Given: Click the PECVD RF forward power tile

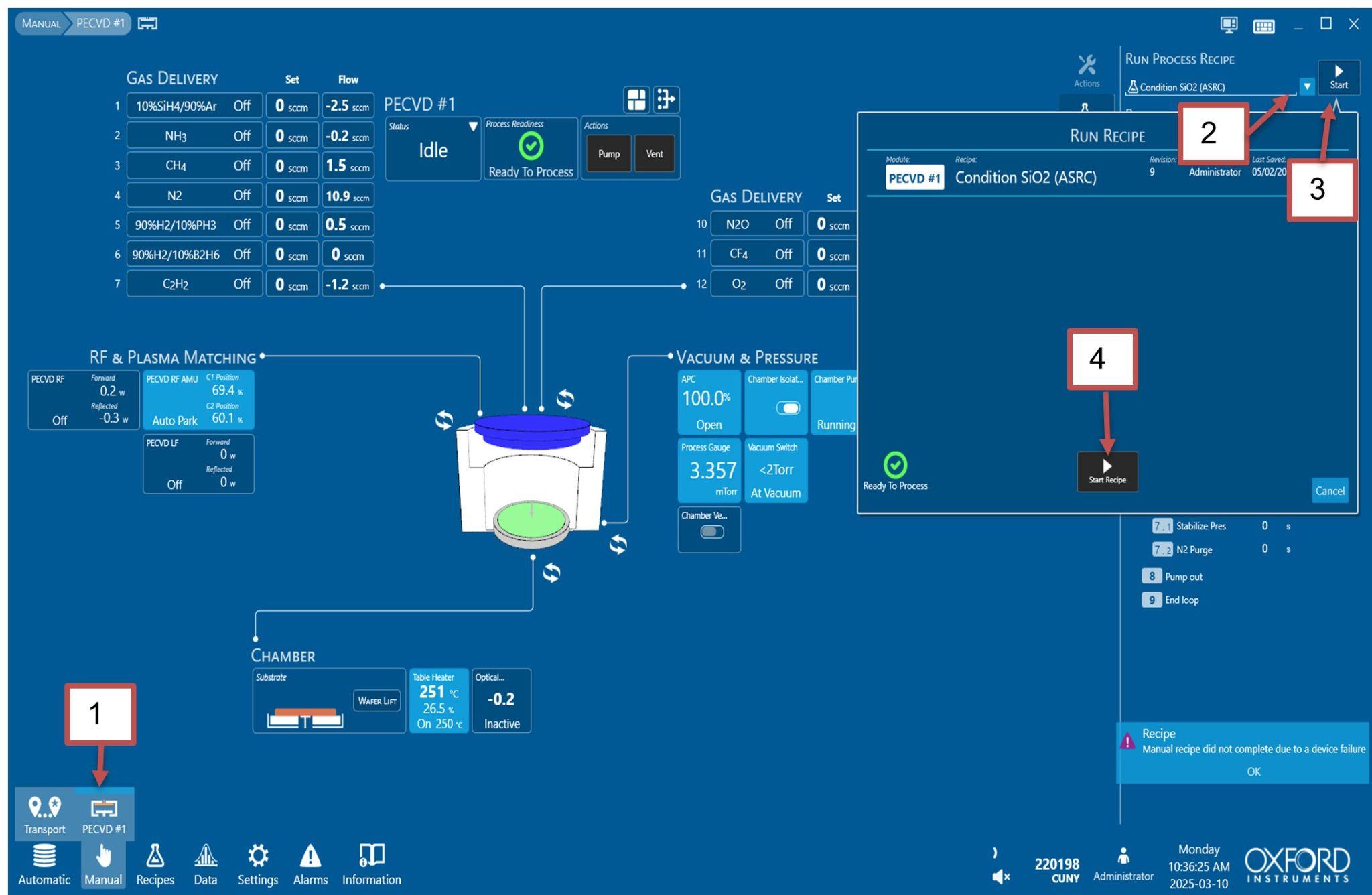Looking at the screenshot, I should [x=84, y=400].
